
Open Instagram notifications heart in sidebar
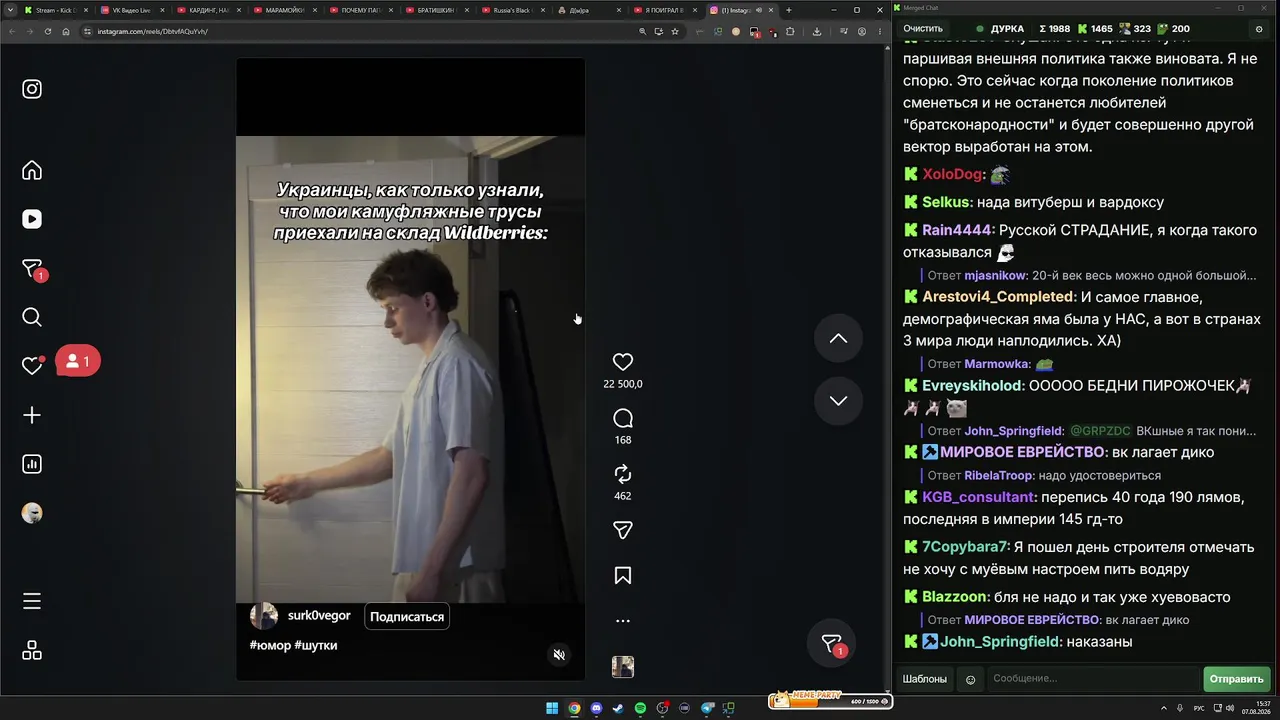(32, 366)
